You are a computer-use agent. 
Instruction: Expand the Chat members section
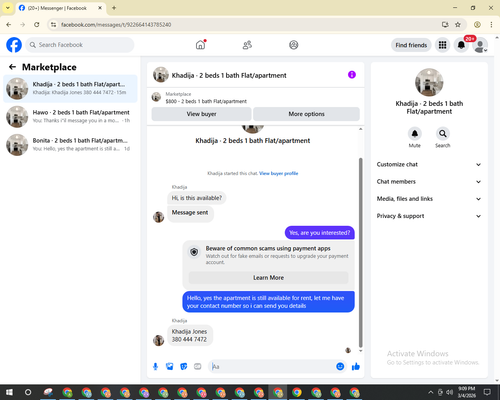(x=429, y=182)
